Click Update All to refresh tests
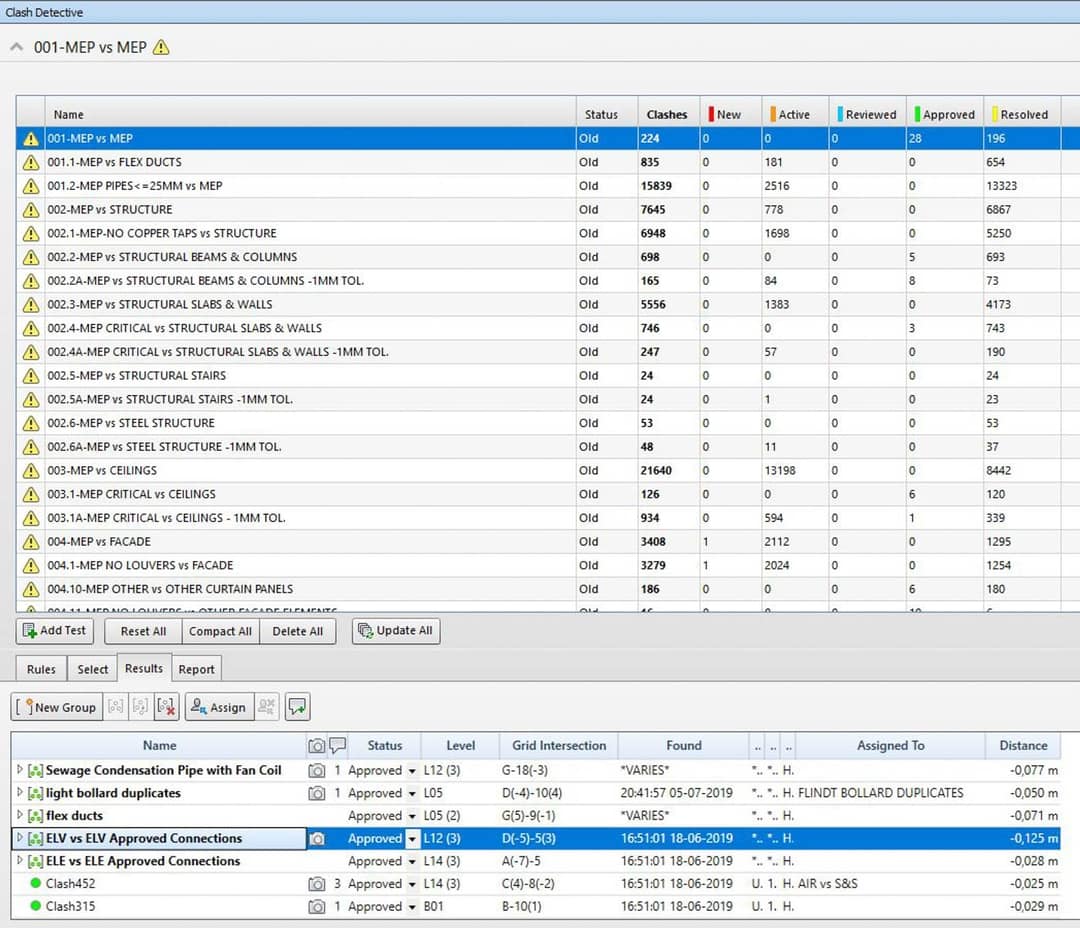Image resolution: width=1080 pixels, height=928 pixels. pos(395,631)
